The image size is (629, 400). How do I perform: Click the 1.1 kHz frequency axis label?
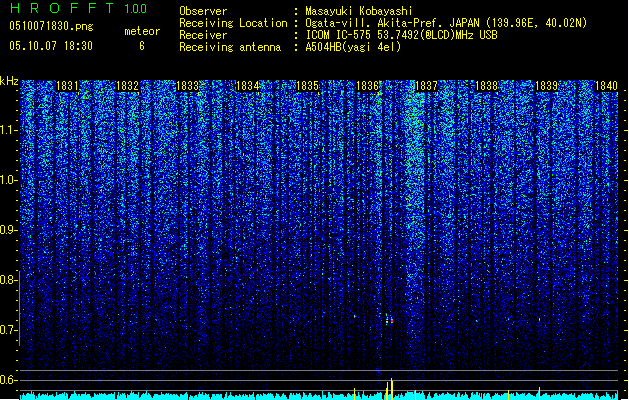[8, 130]
